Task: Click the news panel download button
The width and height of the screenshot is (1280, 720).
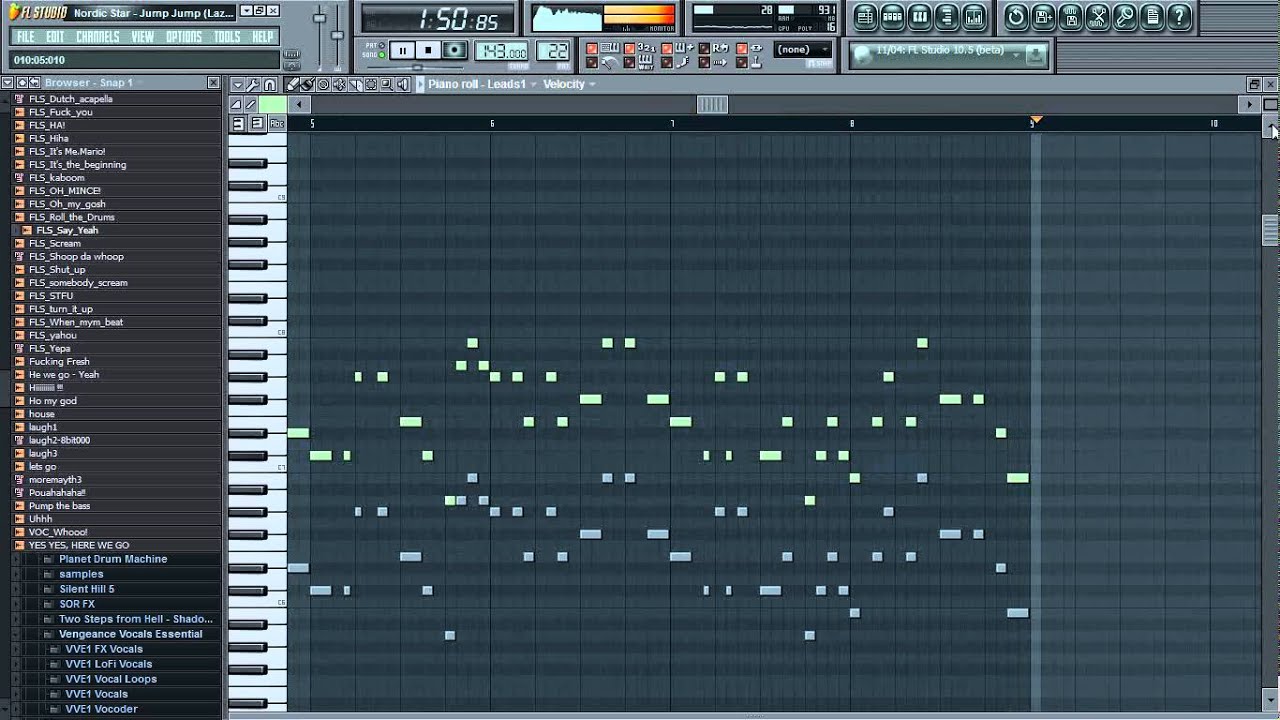Action: (1036, 55)
